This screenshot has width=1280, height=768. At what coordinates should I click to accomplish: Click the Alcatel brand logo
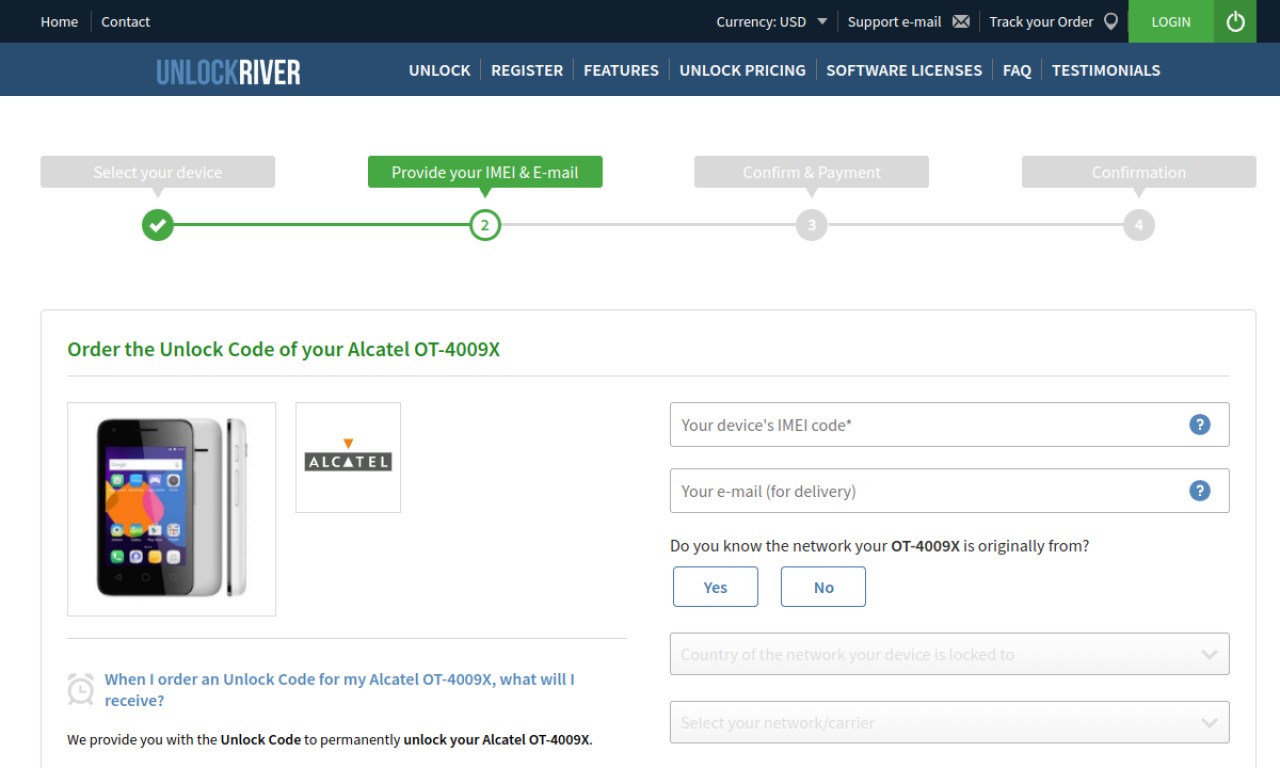tap(348, 457)
